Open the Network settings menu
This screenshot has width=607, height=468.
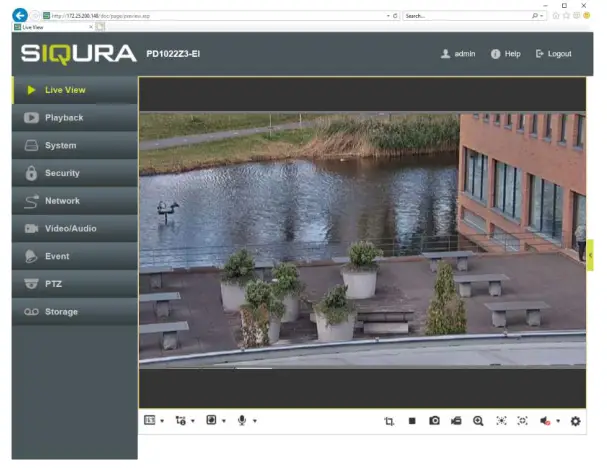(75, 201)
